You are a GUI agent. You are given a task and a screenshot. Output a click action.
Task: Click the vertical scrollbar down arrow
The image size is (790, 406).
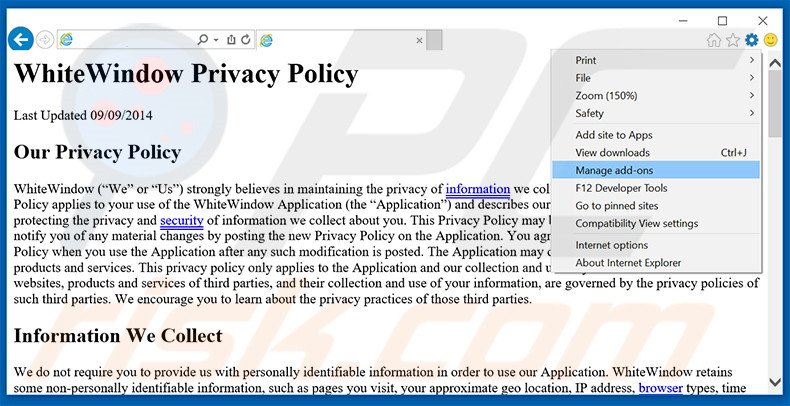point(775,383)
